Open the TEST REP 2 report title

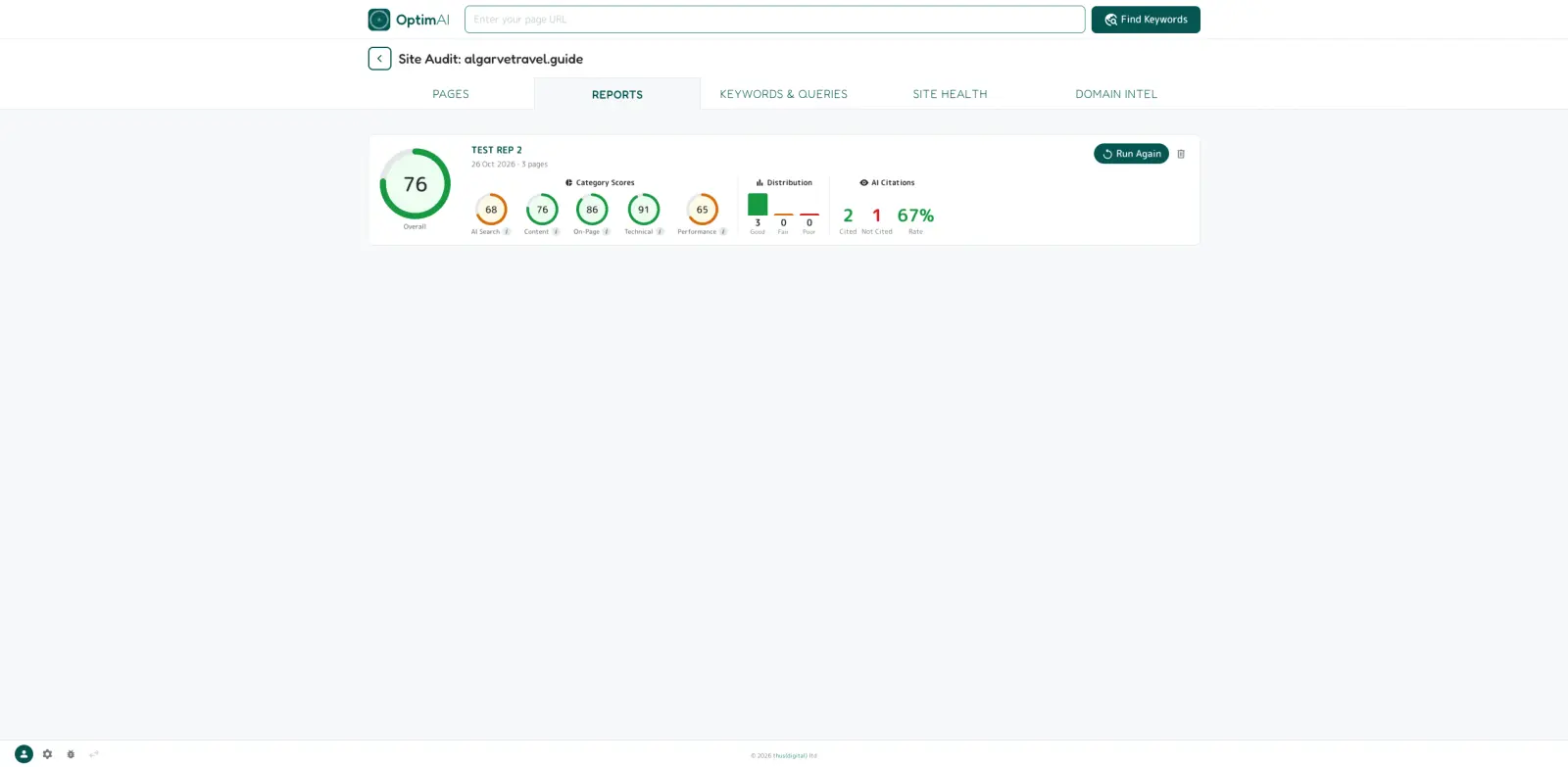[497, 151]
